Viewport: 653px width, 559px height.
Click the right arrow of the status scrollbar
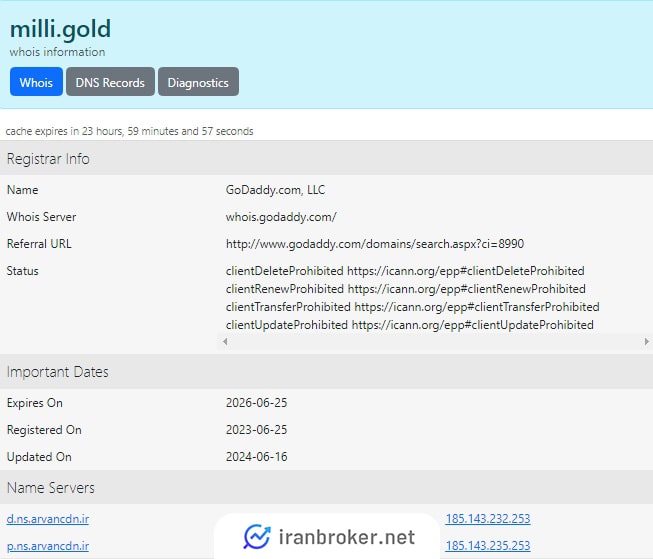[x=646, y=342]
